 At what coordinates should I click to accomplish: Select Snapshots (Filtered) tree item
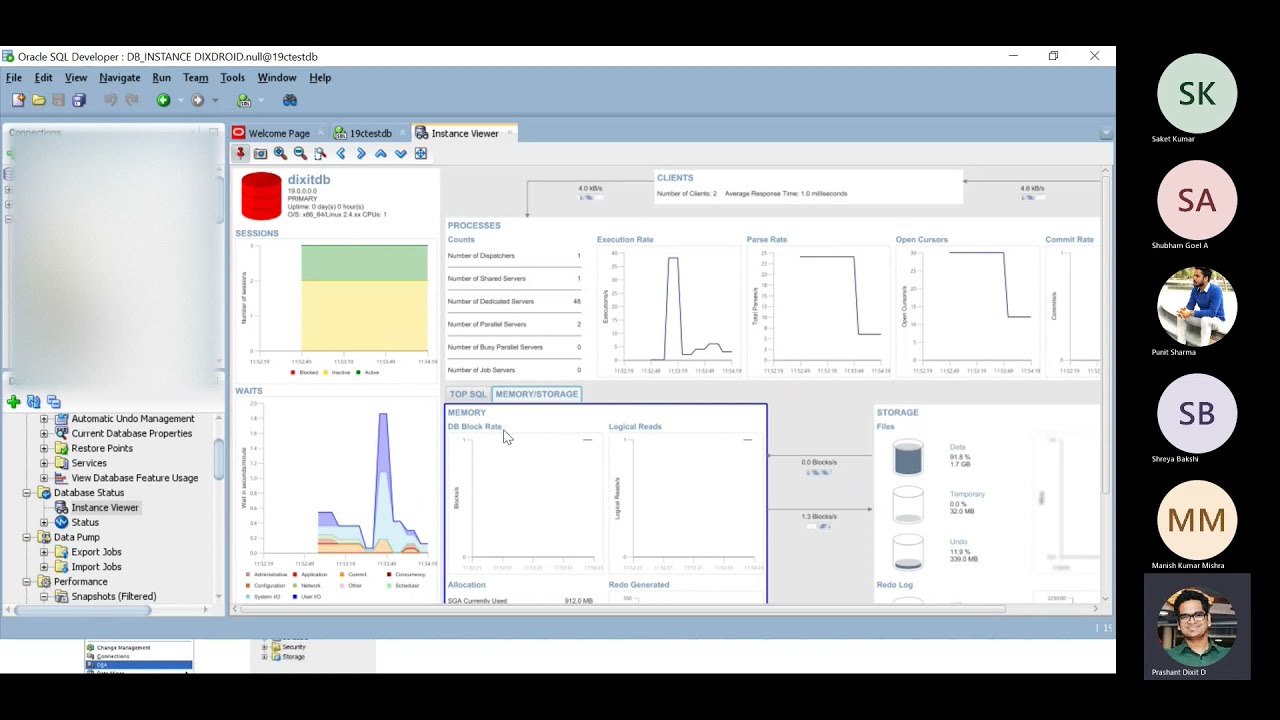pyautogui.click(x=113, y=597)
